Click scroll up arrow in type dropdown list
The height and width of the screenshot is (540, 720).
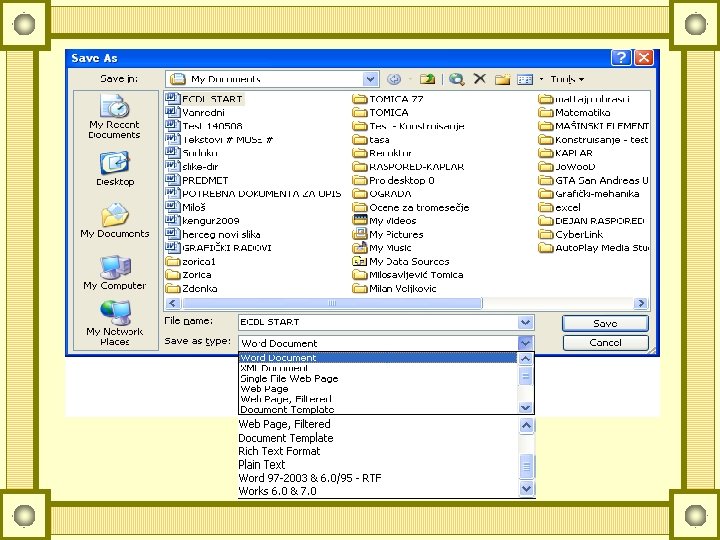525,359
